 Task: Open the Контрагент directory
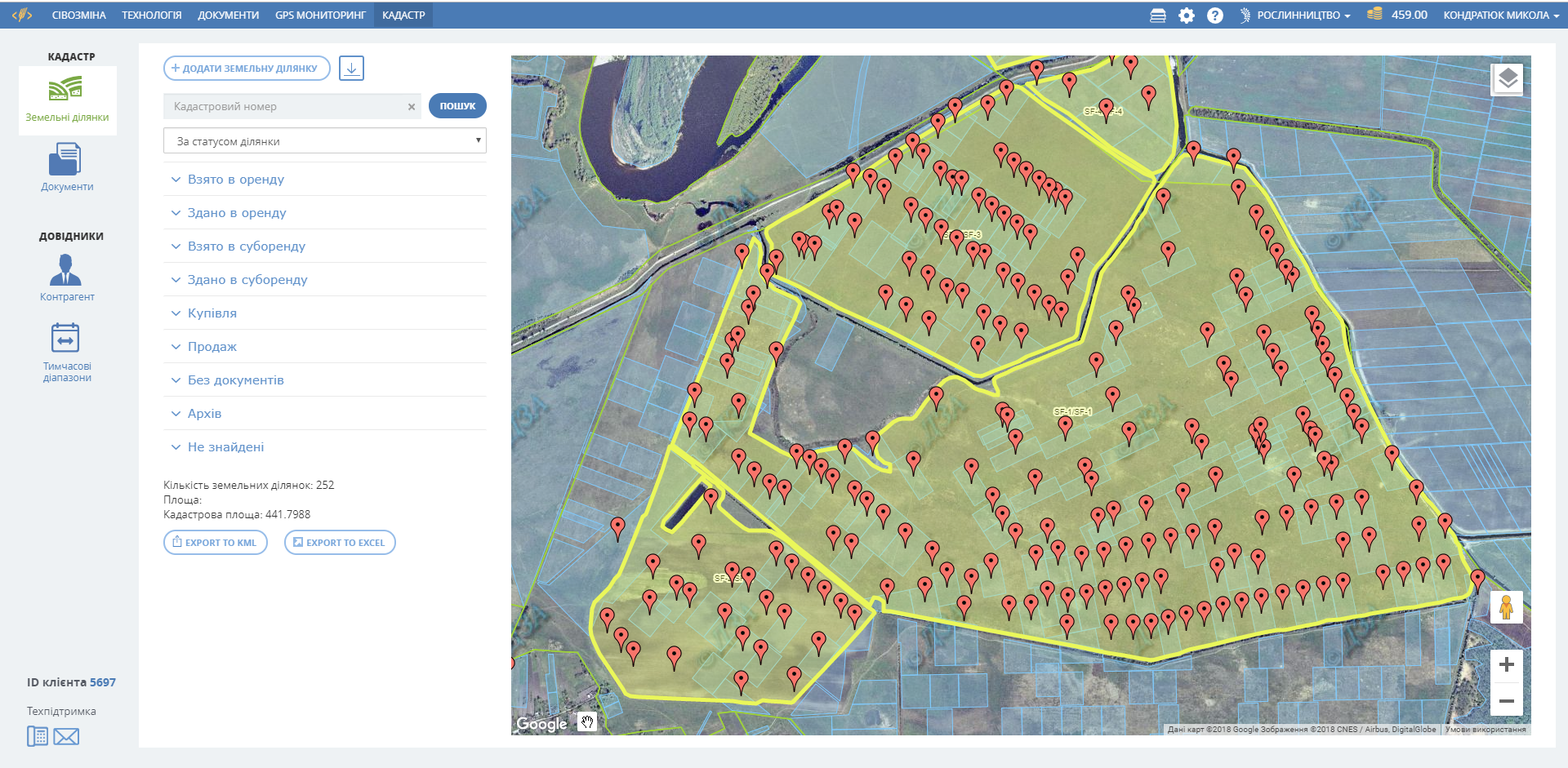click(x=66, y=277)
